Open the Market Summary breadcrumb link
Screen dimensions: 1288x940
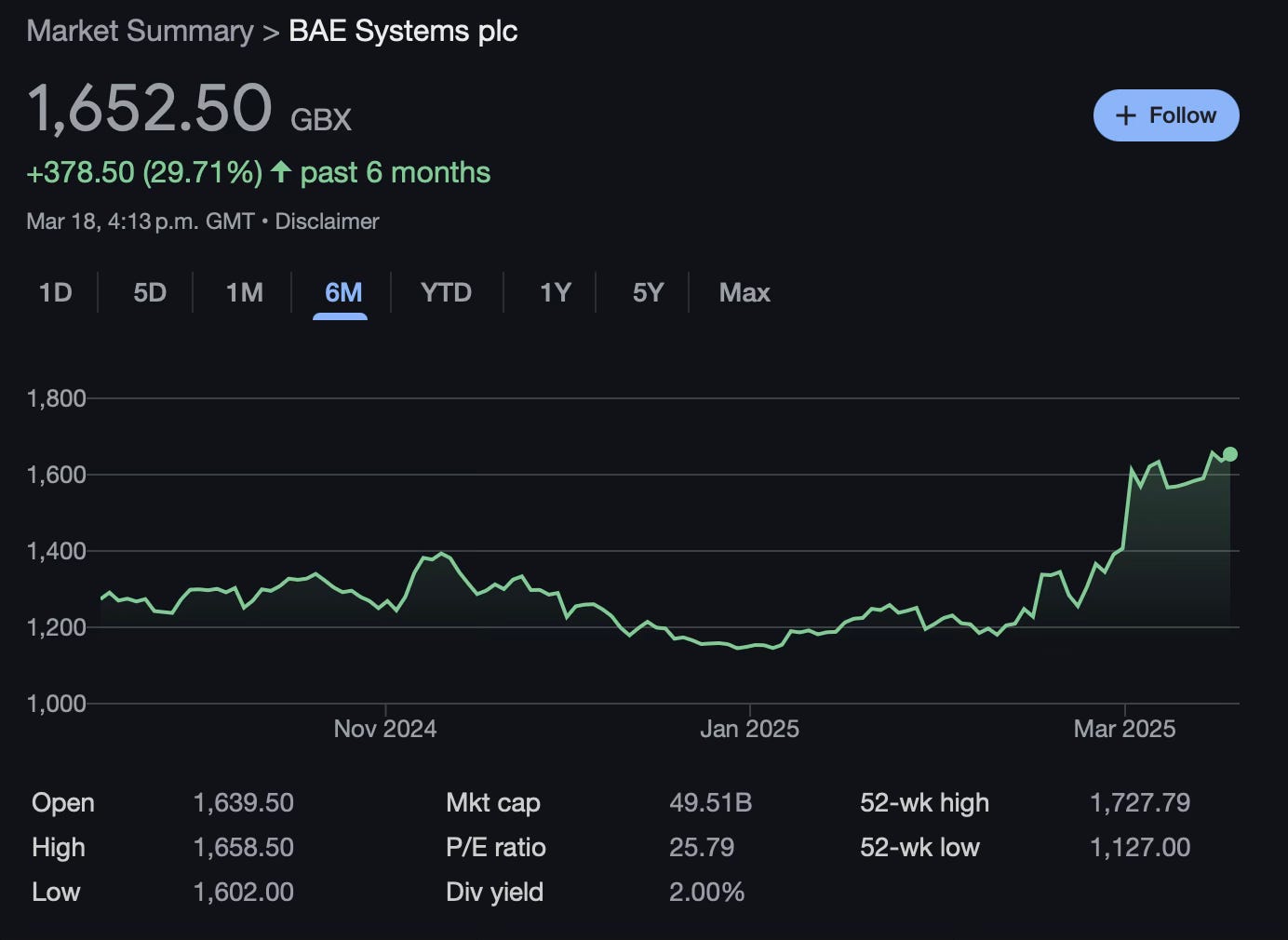[x=140, y=31]
